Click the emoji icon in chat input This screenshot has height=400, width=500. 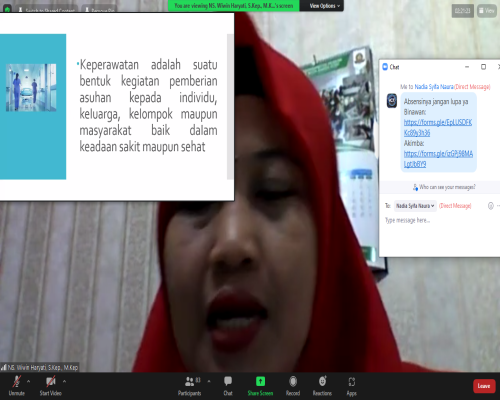[491, 206]
